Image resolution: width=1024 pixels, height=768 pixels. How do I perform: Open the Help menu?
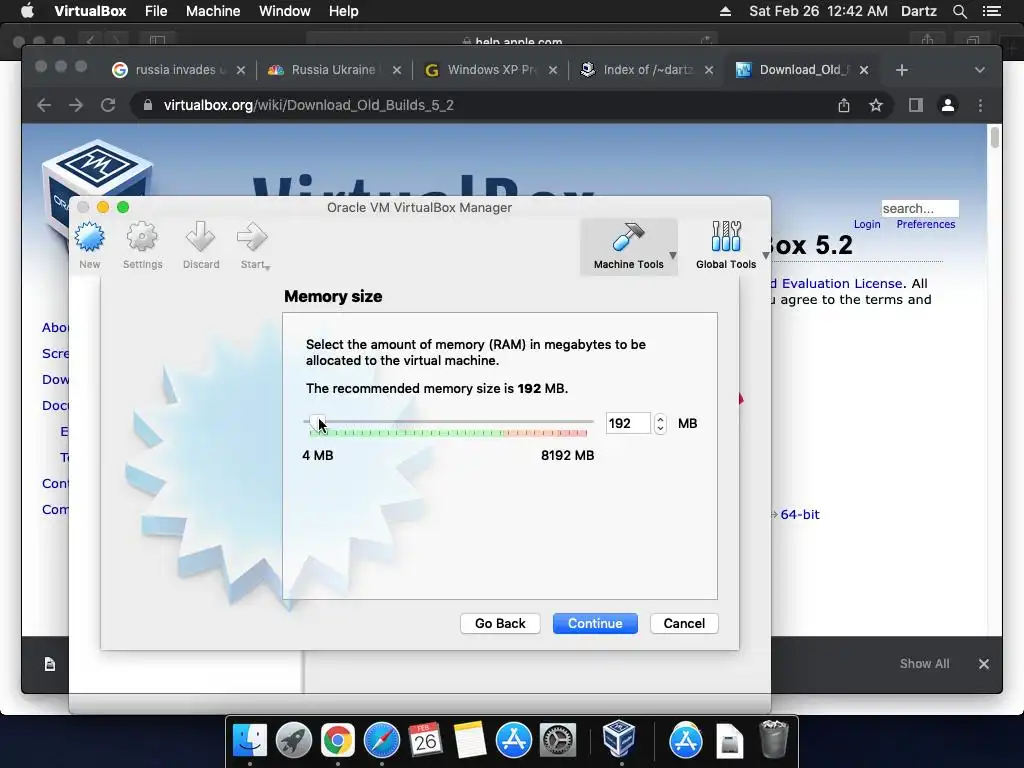pyautogui.click(x=344, y=11)
